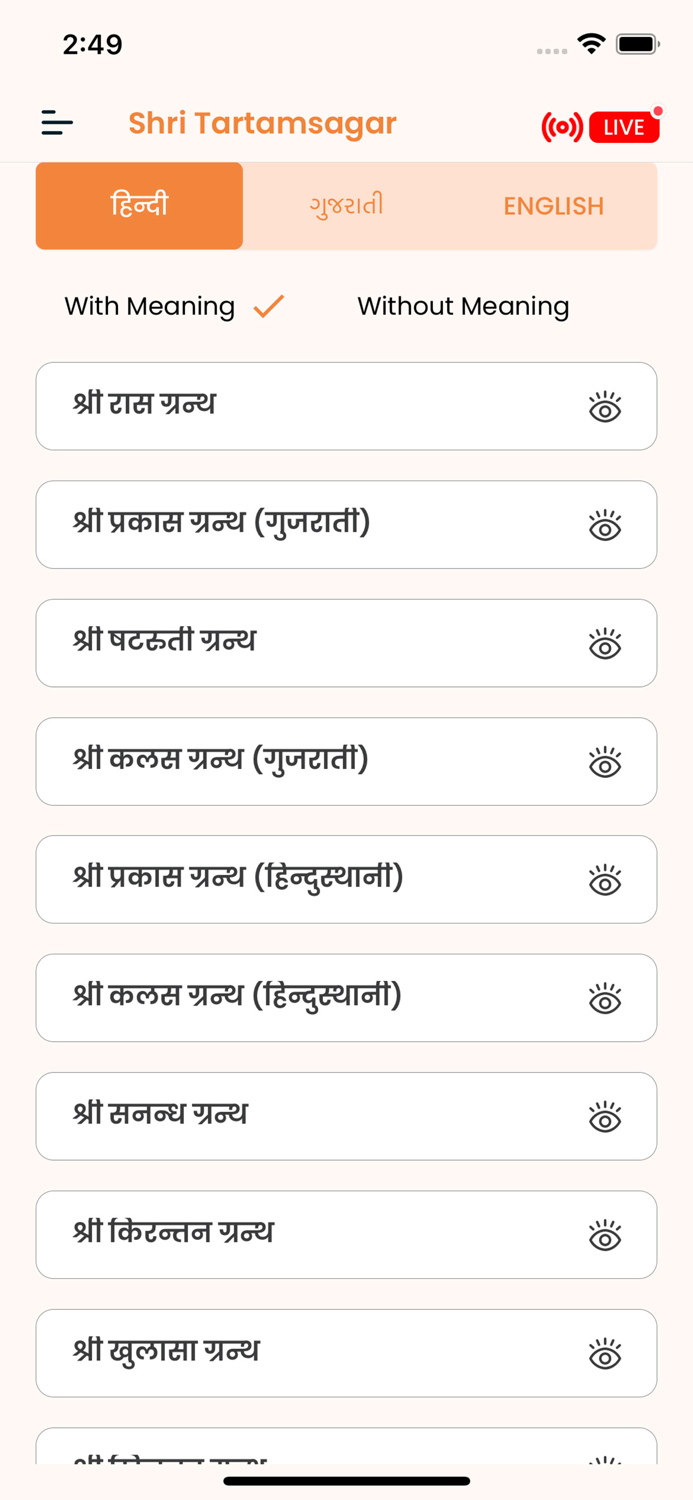Select the Without Meaning option
The height and width of the screenshot is (1500, 693).
pyautogui.click(x=463, y=306)
